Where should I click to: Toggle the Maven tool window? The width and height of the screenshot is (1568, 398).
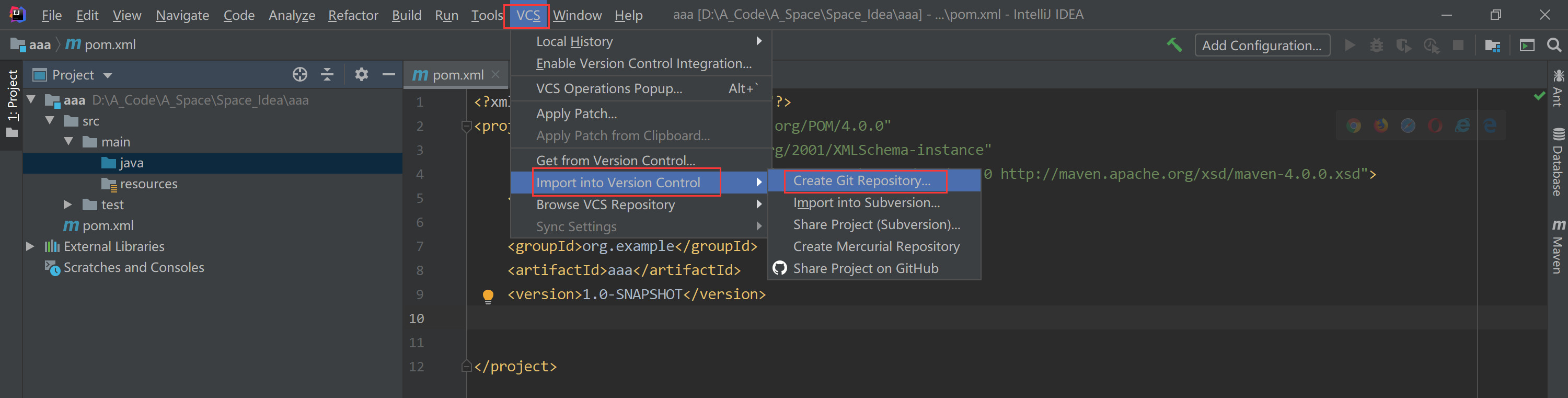point(1558,247)
